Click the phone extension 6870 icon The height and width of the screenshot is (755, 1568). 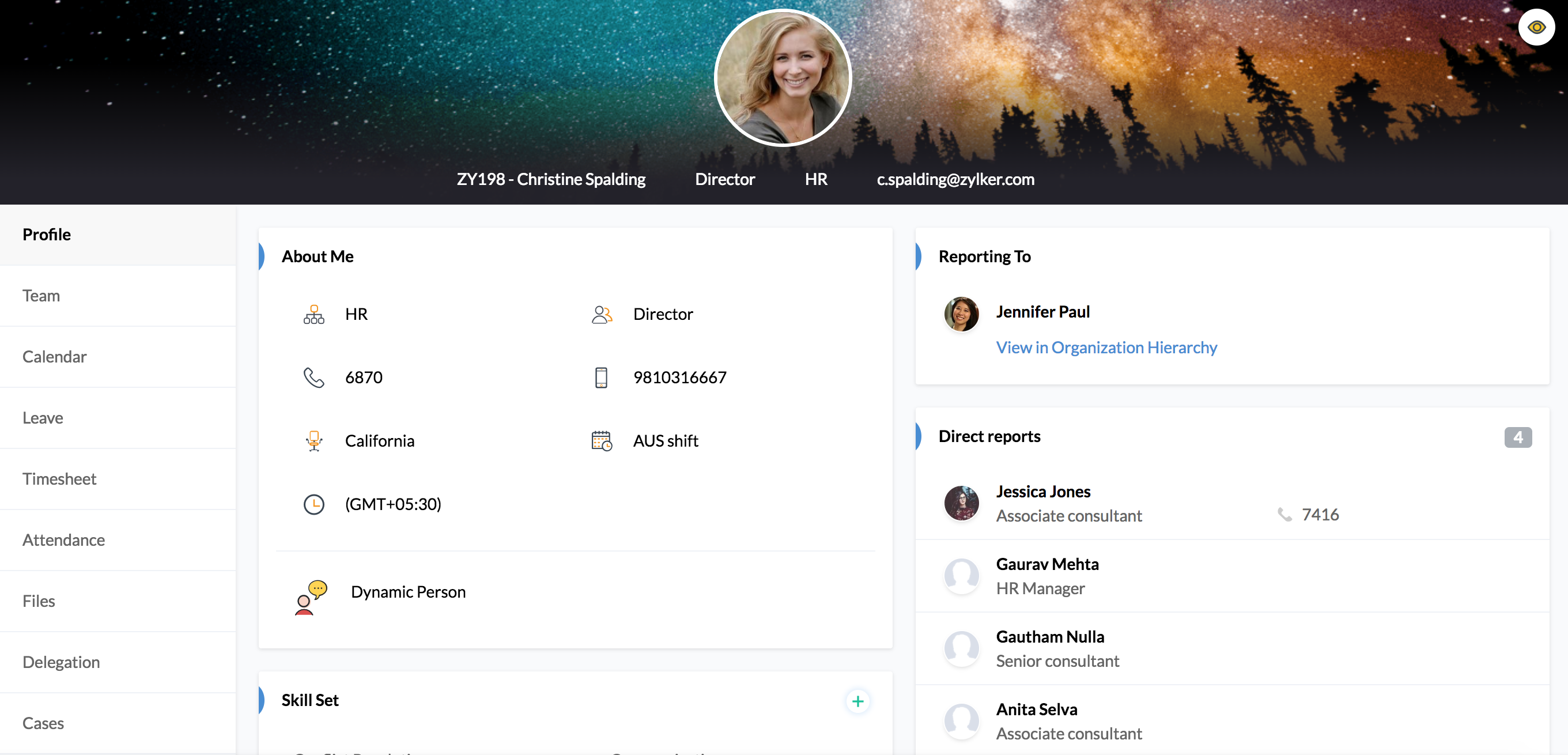(x=313, y=377)
